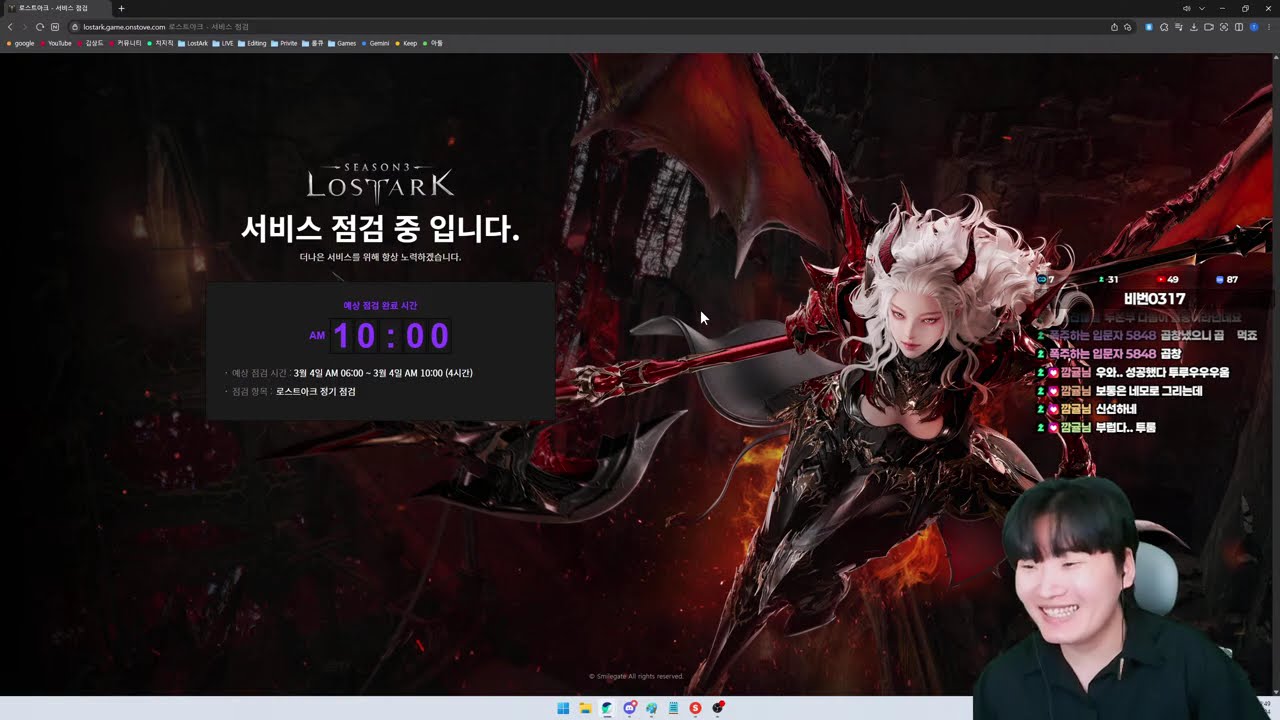This screenshot has height=720, width=1280.
Task: Open the notepad taskbar icon
Action: tap(674, 708)
